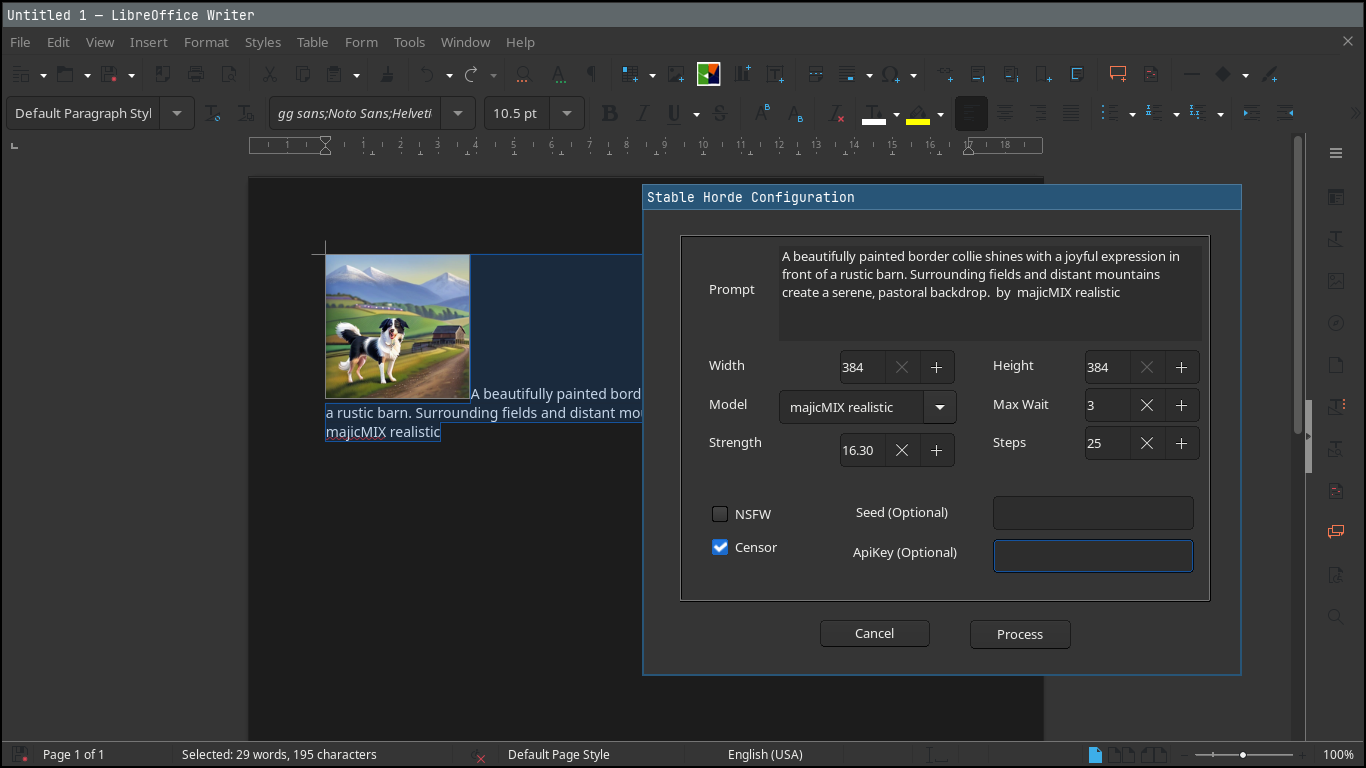The height and width of the screenshot is (768, 1366).
Task: Open the Tools menu
Action: pyautogui.click(x=409, y=42)
